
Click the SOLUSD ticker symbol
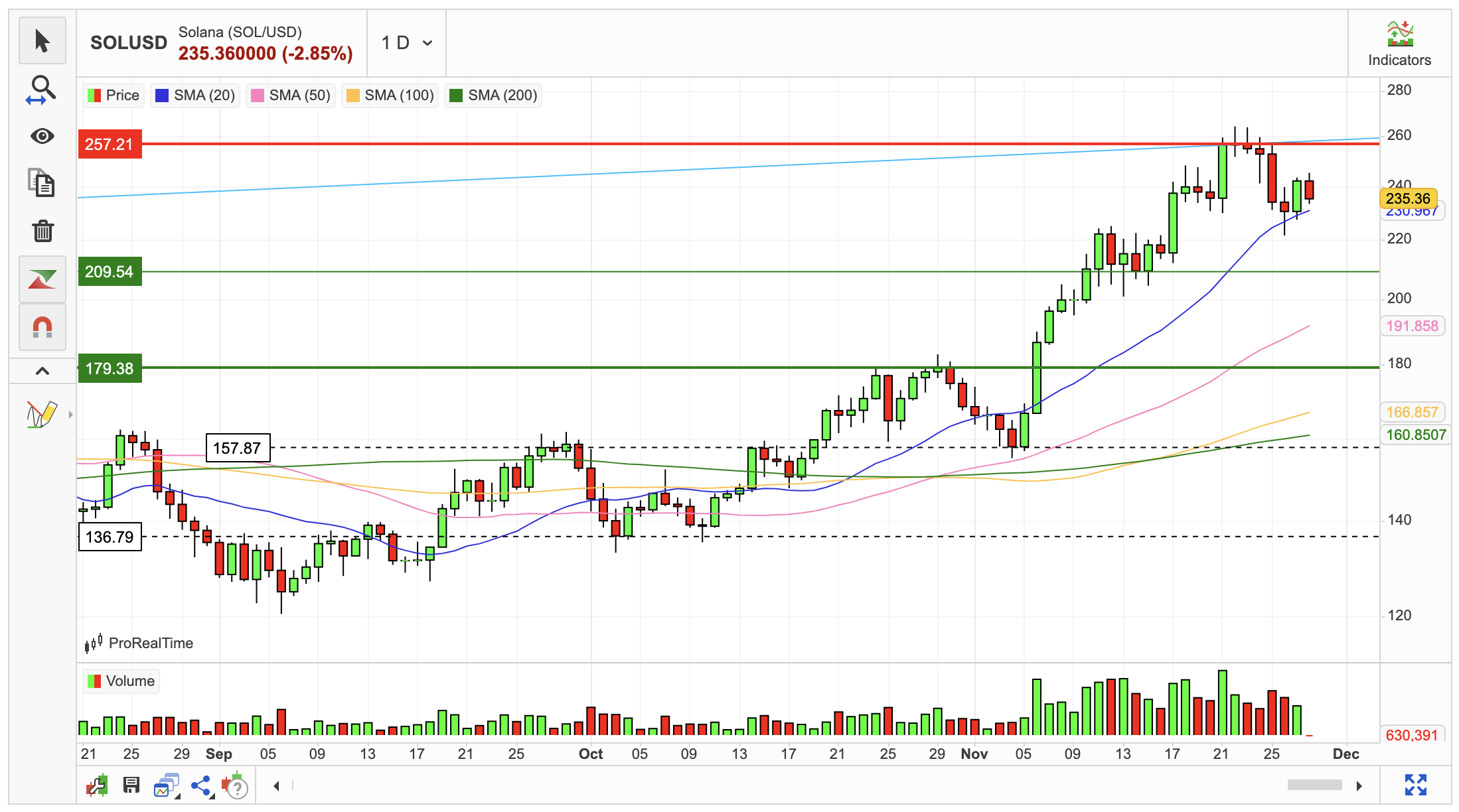129,42
